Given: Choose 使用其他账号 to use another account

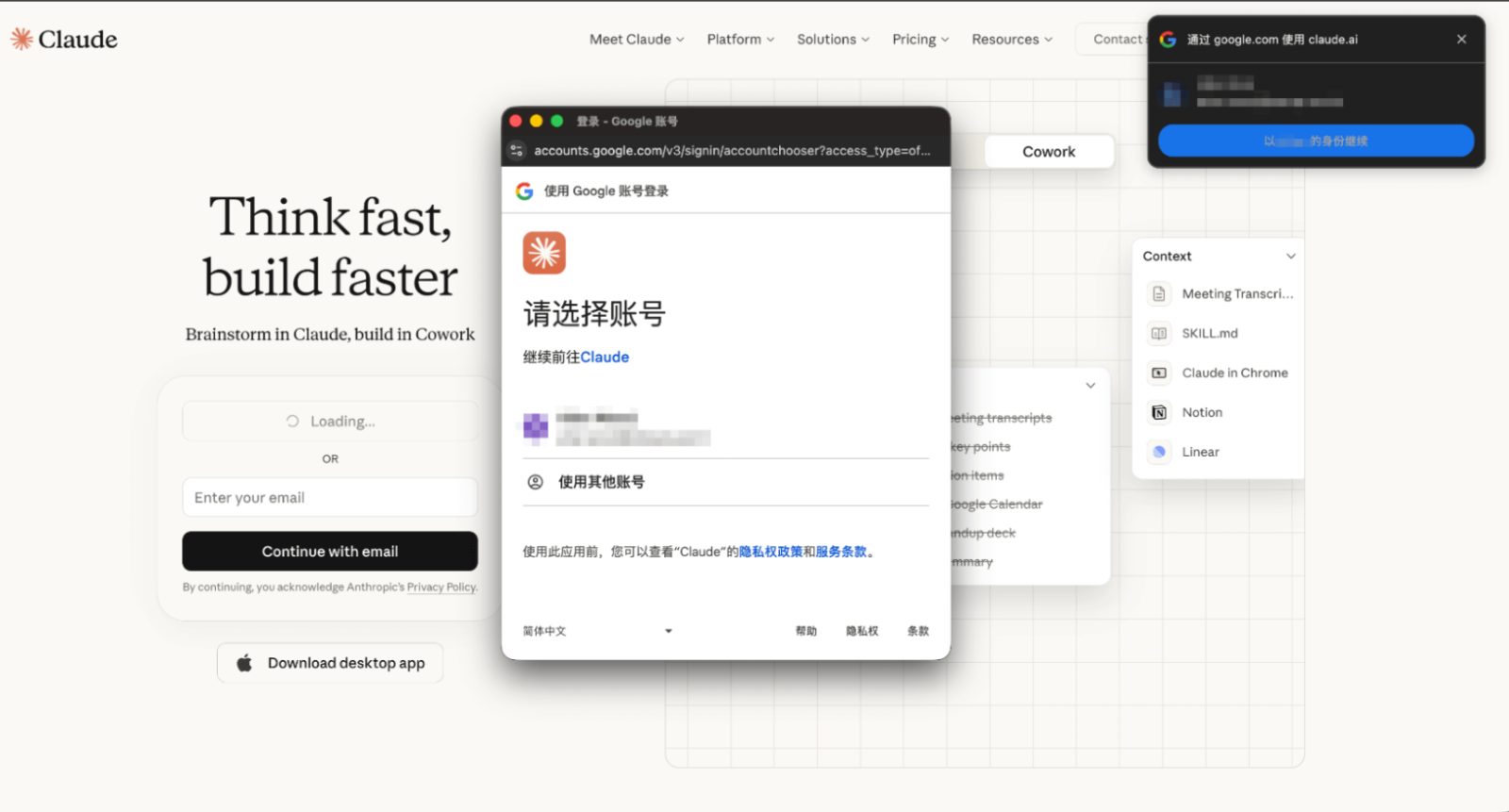Looking at the screenshot, I should pyautogui.click(x=726, y=482).
